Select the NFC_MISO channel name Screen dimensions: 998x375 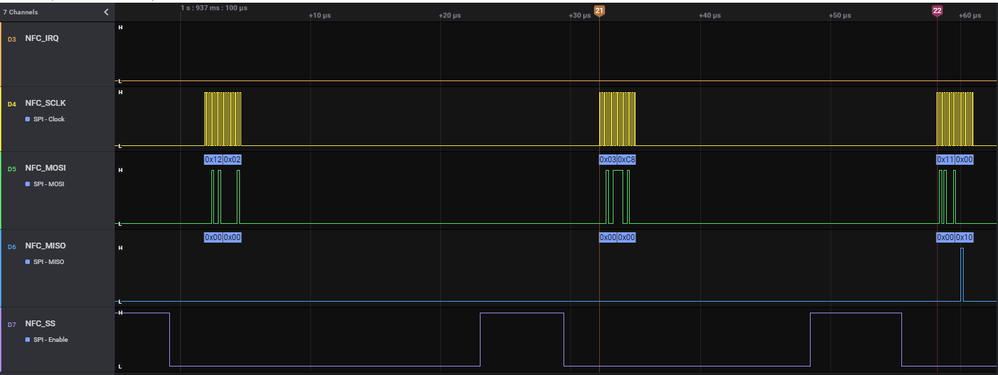pos(46,246)
